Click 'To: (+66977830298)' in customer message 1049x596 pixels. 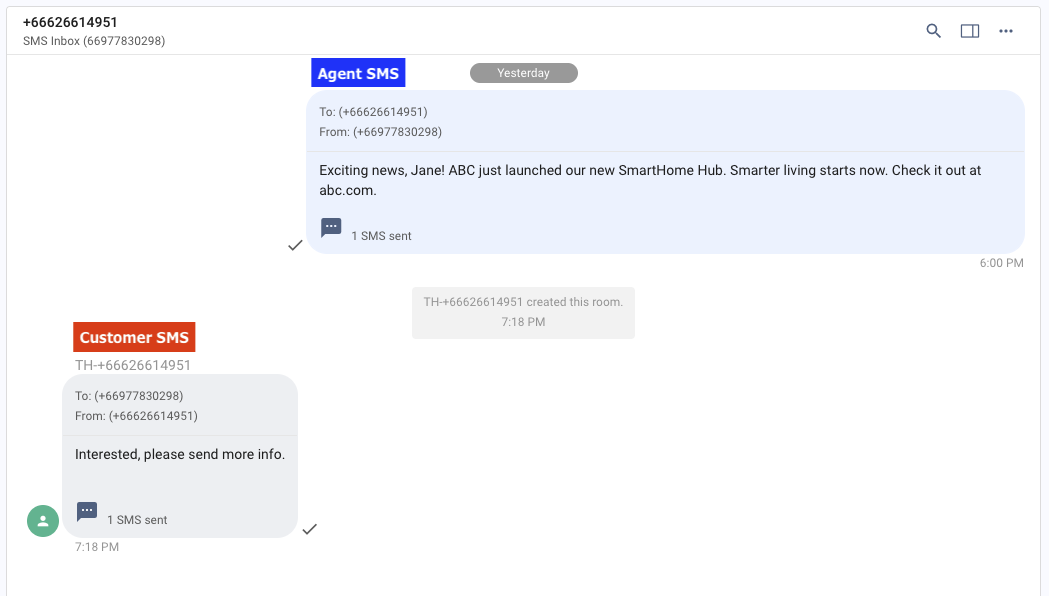pos(129,396)
